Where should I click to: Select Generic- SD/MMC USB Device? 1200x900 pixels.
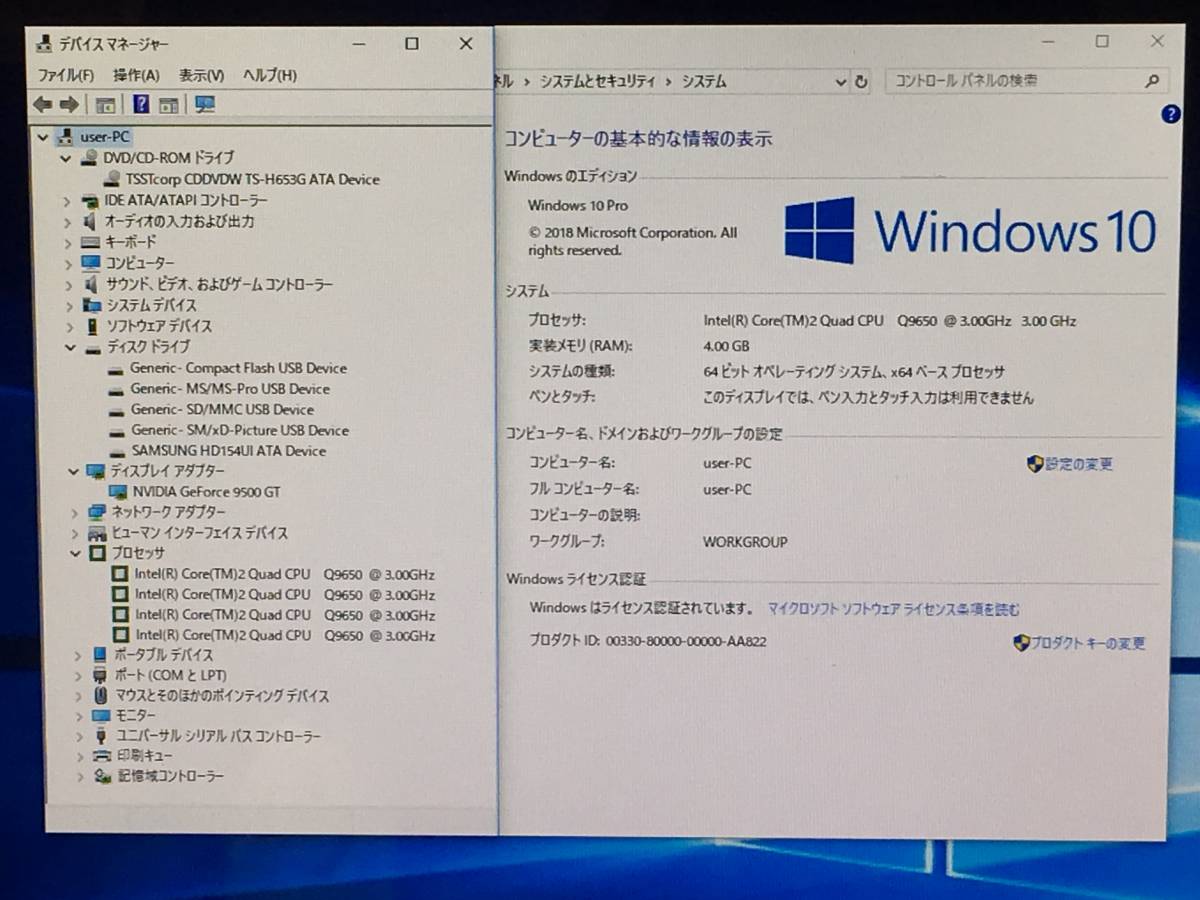[222, 410]
